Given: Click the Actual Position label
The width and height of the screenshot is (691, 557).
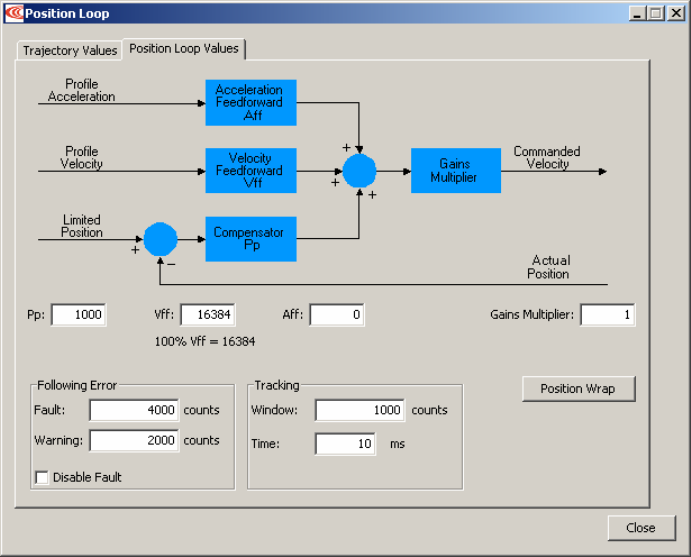Looking at the screenshot, I should (x=549, y=267).
